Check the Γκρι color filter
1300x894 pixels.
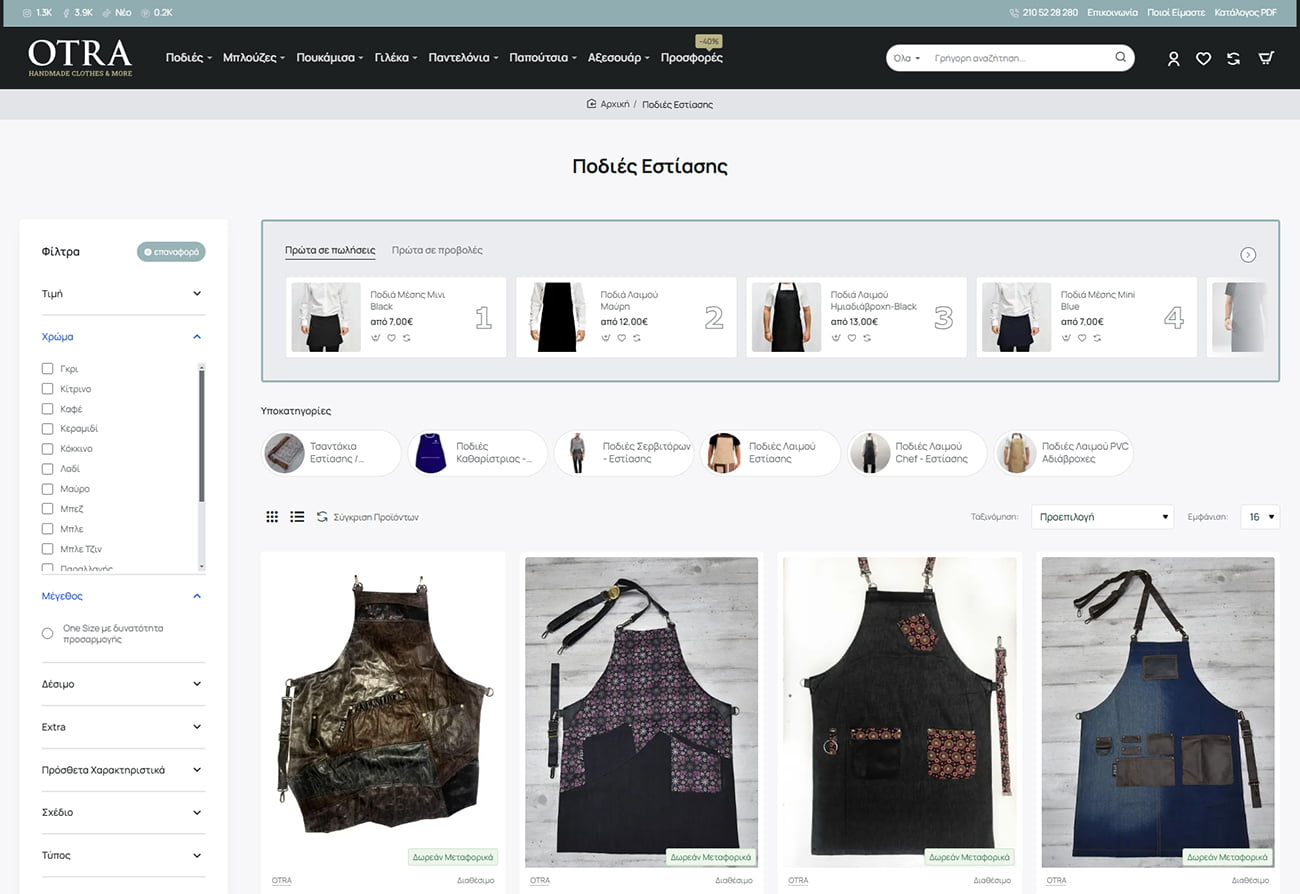pyautogui.click(x=47, y=369)
